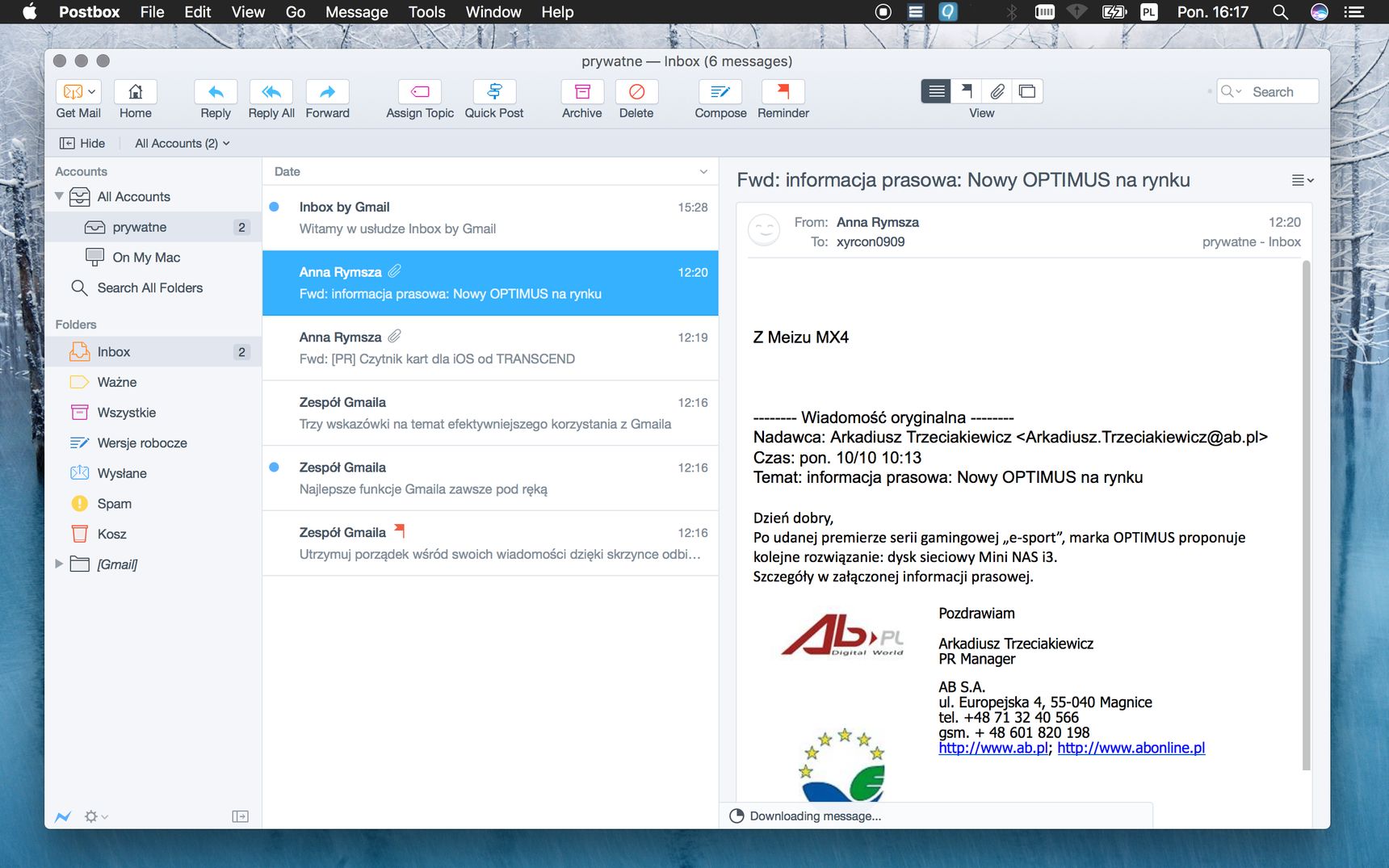Open the sidebar gear settings menu
Viewport: 1389px width, 868px height.
click(x=96, y=816)
